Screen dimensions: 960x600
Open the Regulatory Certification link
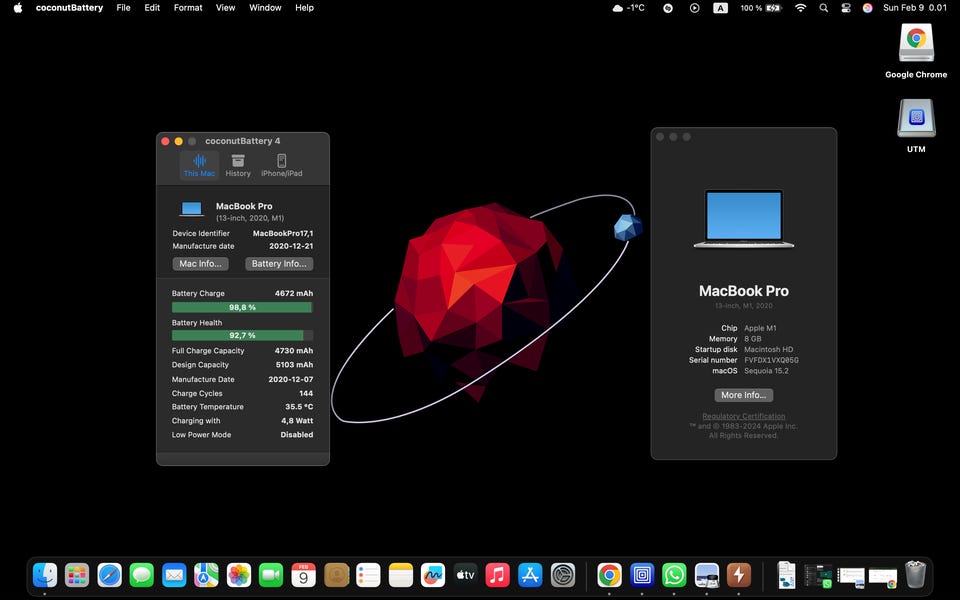pyautogui.click(x=743, y=416)
